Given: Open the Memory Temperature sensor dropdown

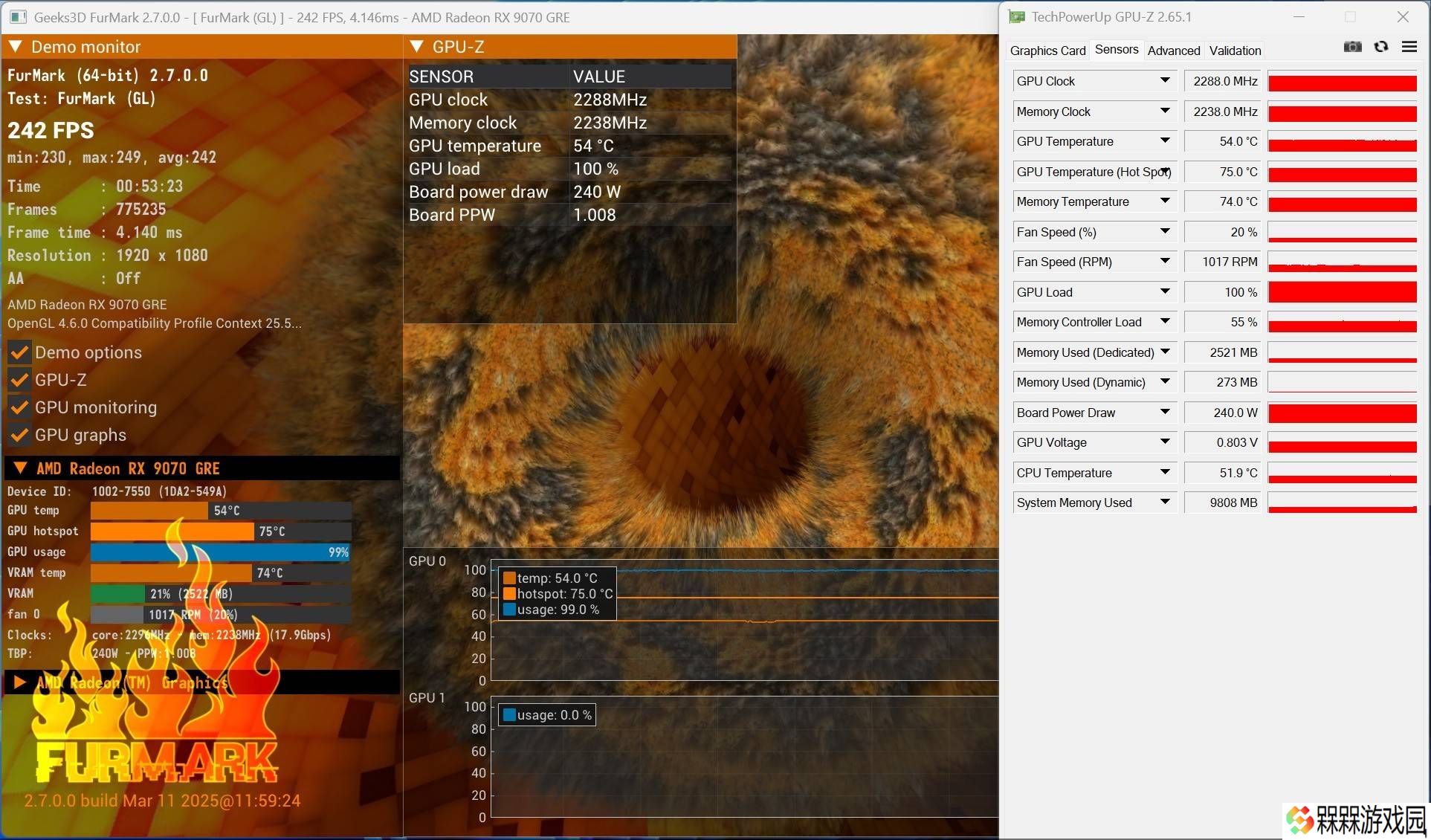Looking at the screenshot, I should coord(1165,201).
